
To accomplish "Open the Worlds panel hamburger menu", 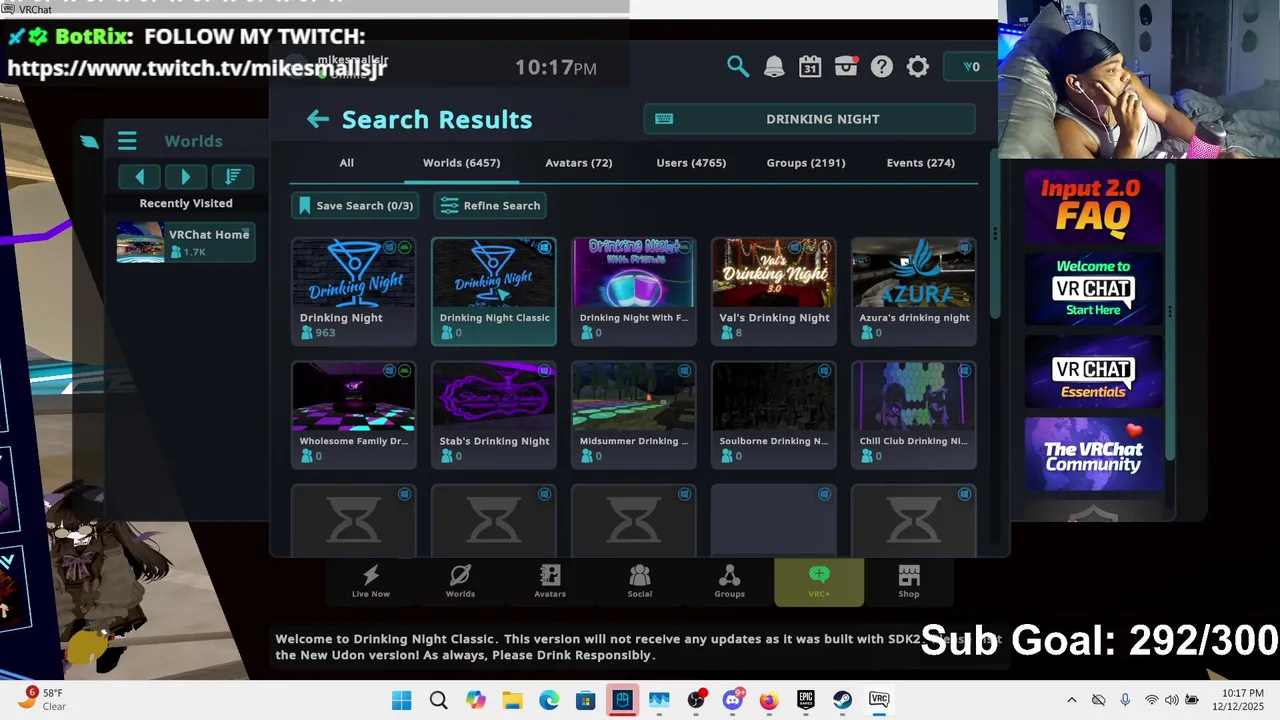I will pos(127,141).
